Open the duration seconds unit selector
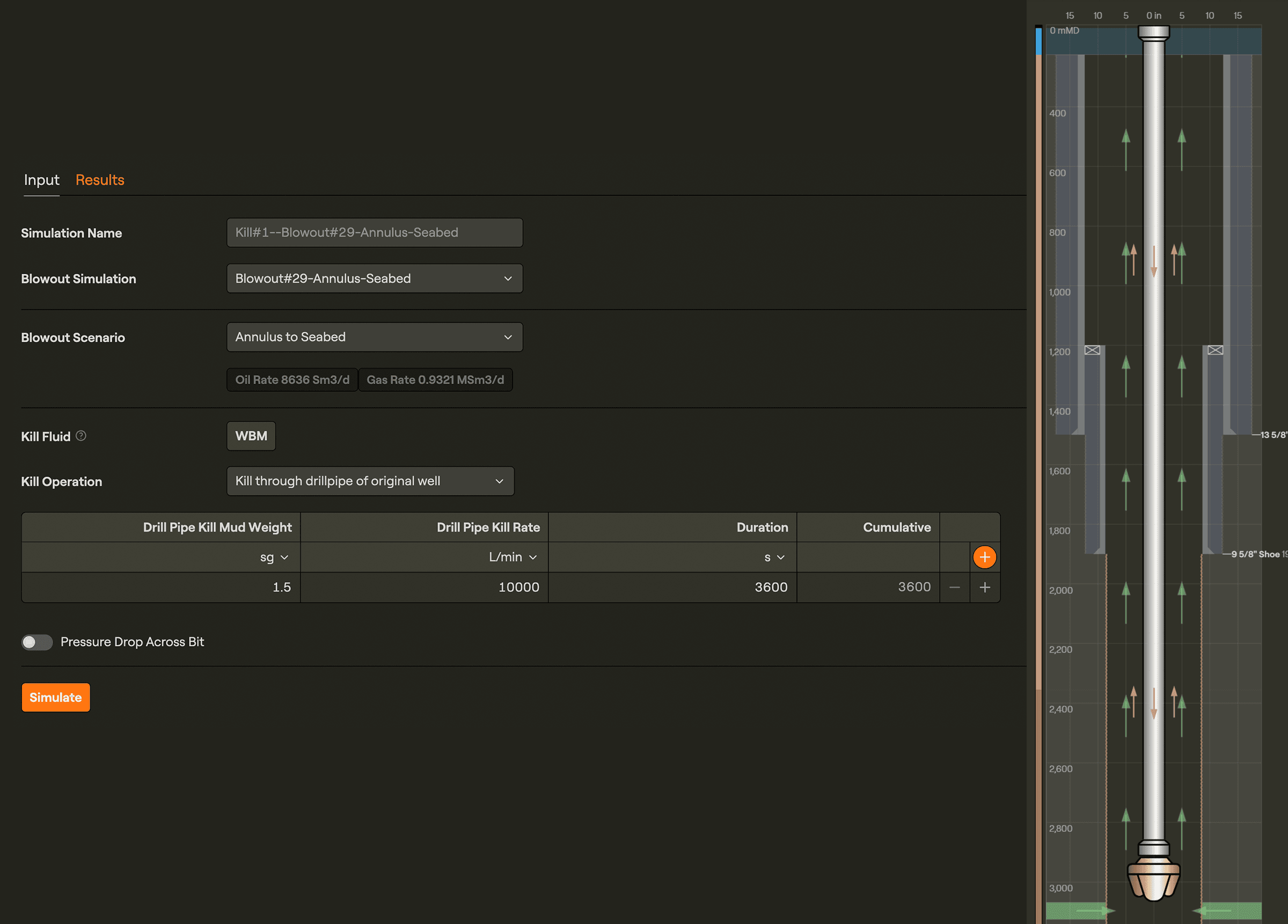This screenshot has width=1288, height=924. pos(774,557)
